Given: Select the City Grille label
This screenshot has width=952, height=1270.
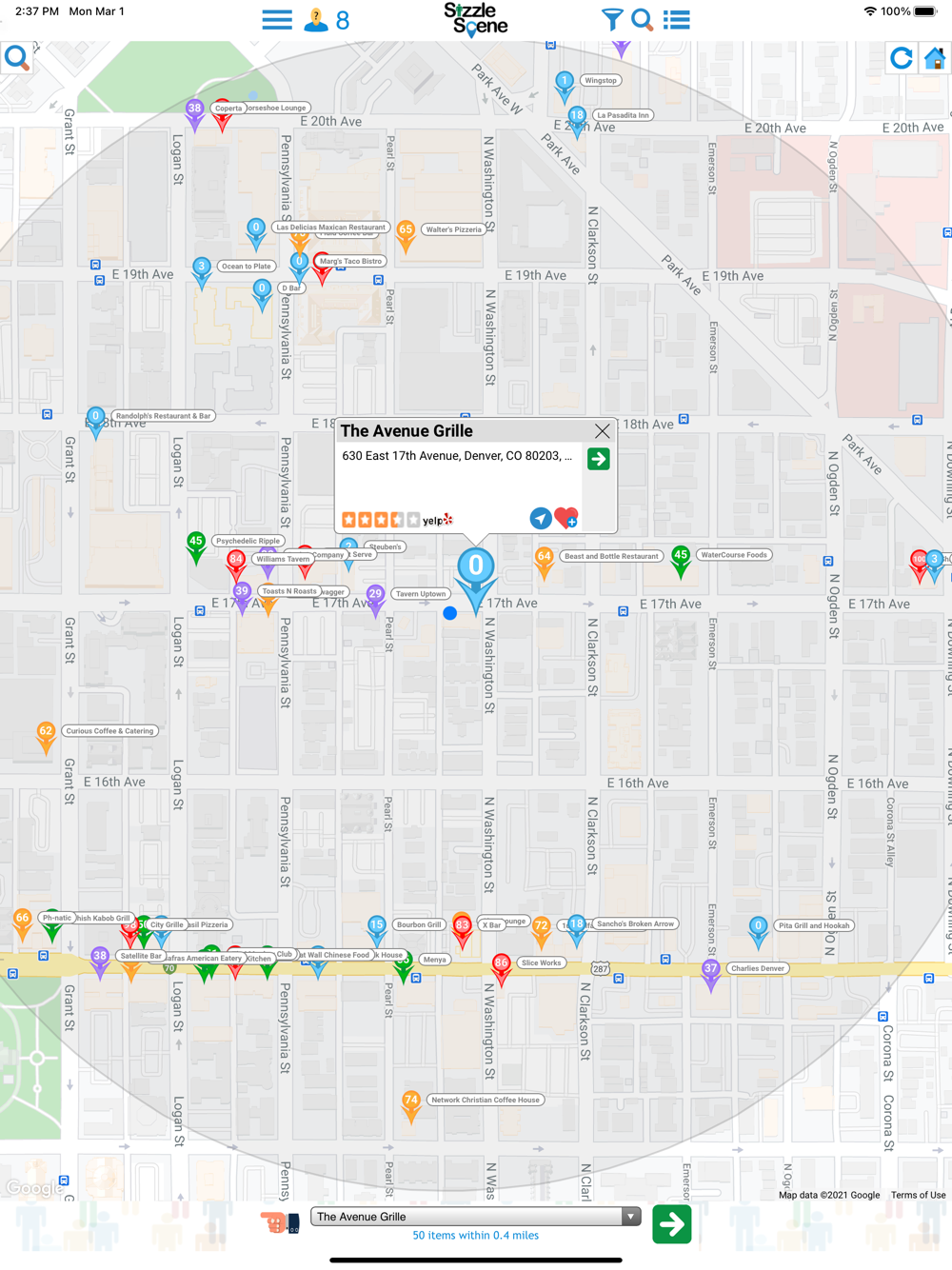Looking at the screenshot, I should tap(167, 924).
